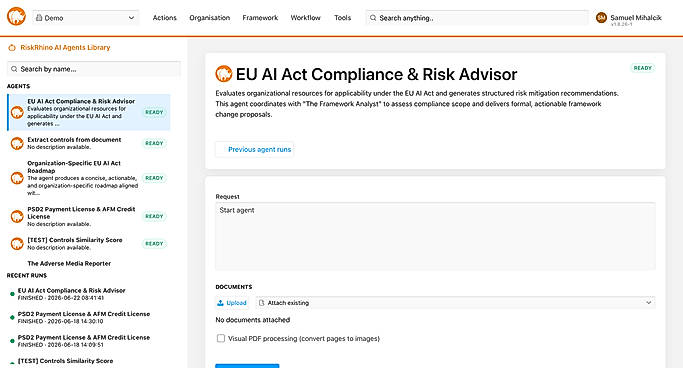Open the finished EU AI Act Compliance recent run
The image size is (683, 368).
pos(71,294)
